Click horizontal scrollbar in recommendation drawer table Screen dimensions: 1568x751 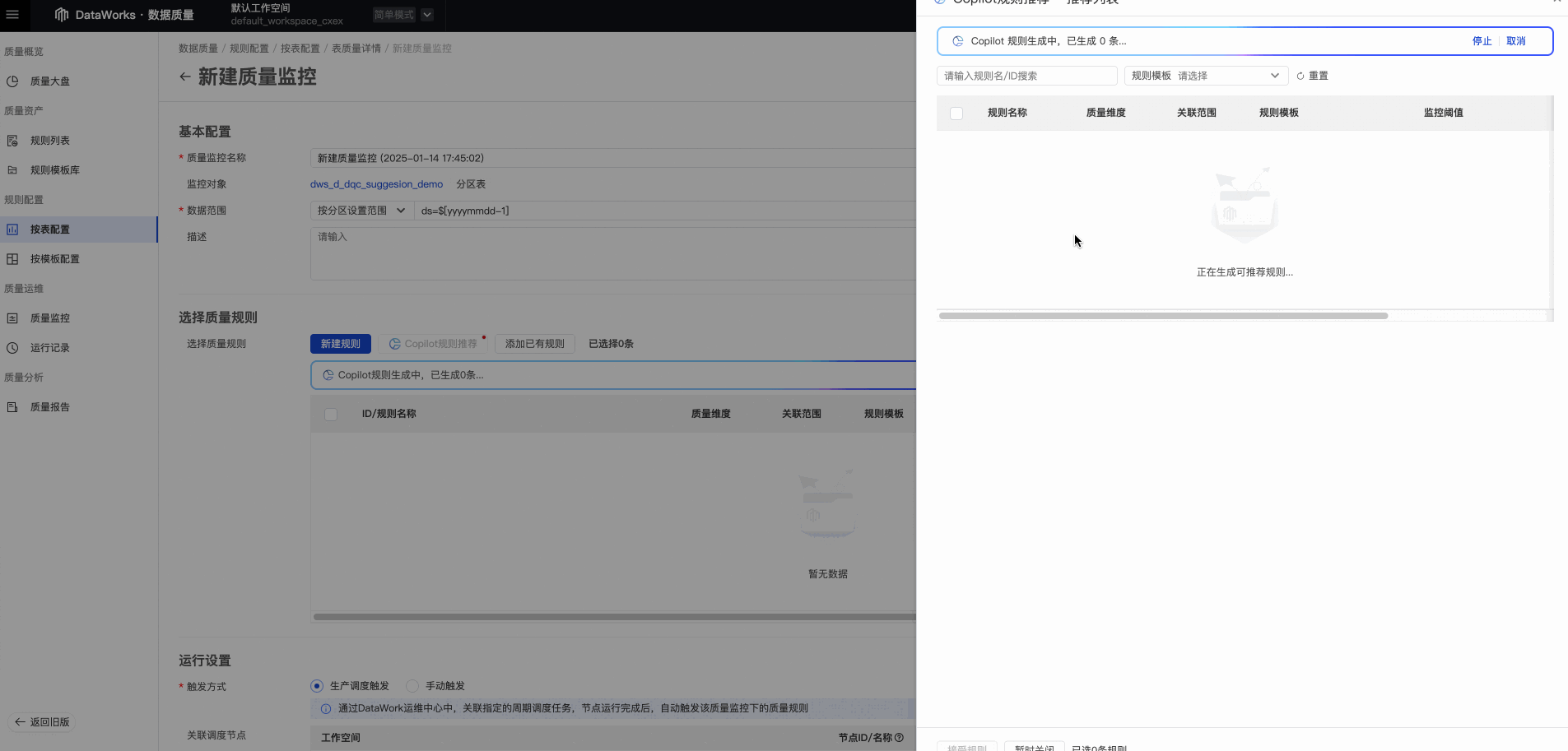point(1163,316)
